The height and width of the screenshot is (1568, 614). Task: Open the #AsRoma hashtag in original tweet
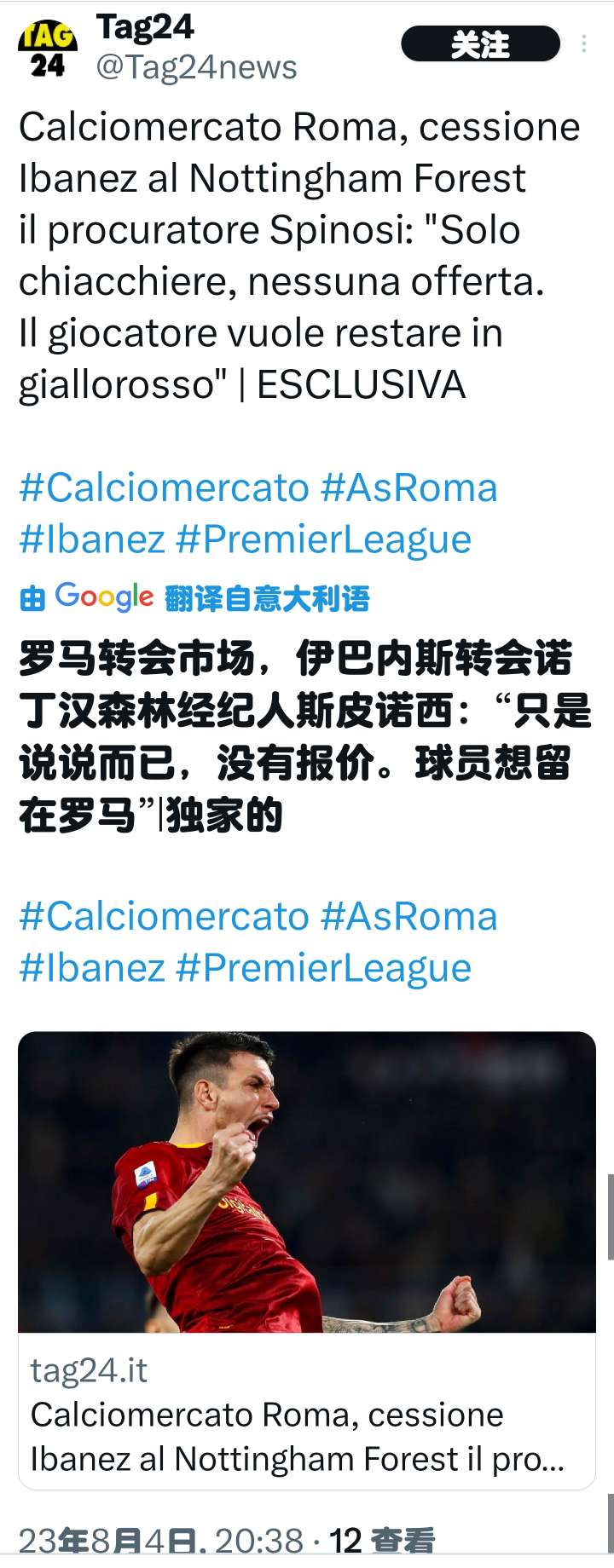[x=409, y=487]
